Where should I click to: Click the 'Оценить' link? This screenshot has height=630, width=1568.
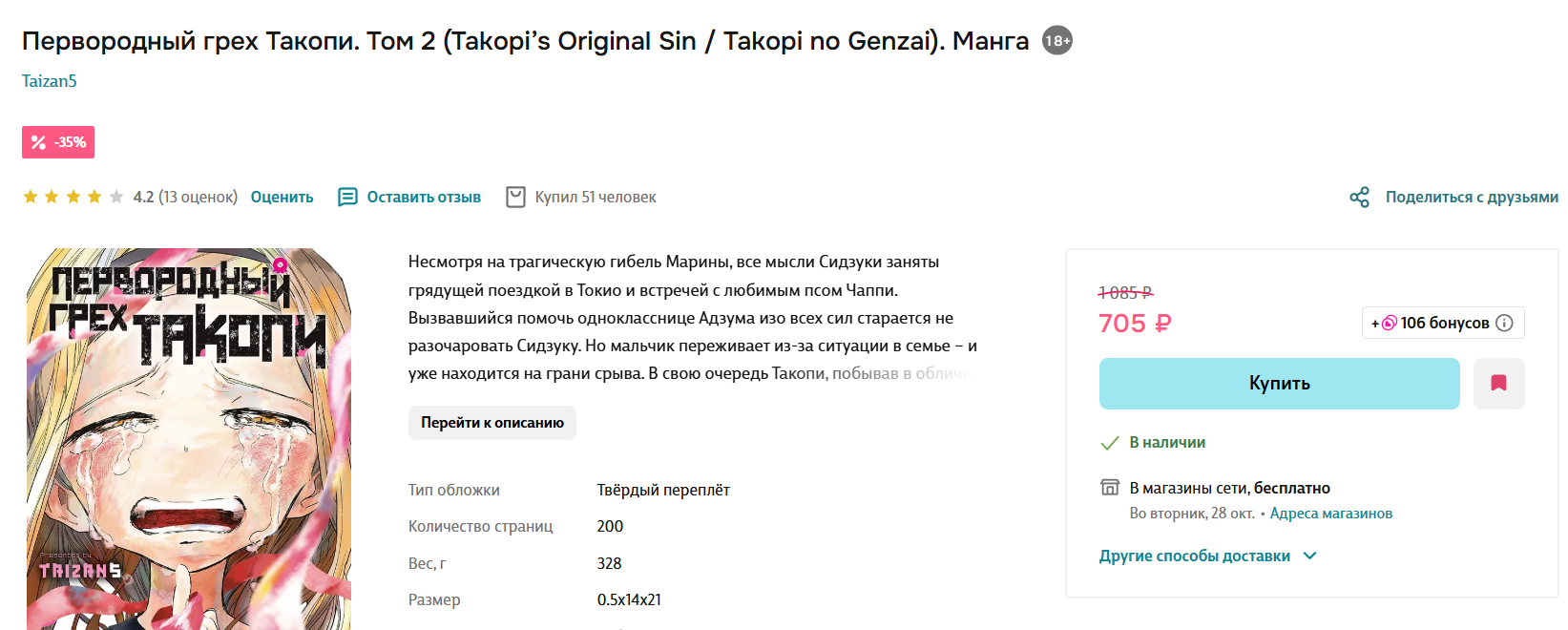pos(282,198)
